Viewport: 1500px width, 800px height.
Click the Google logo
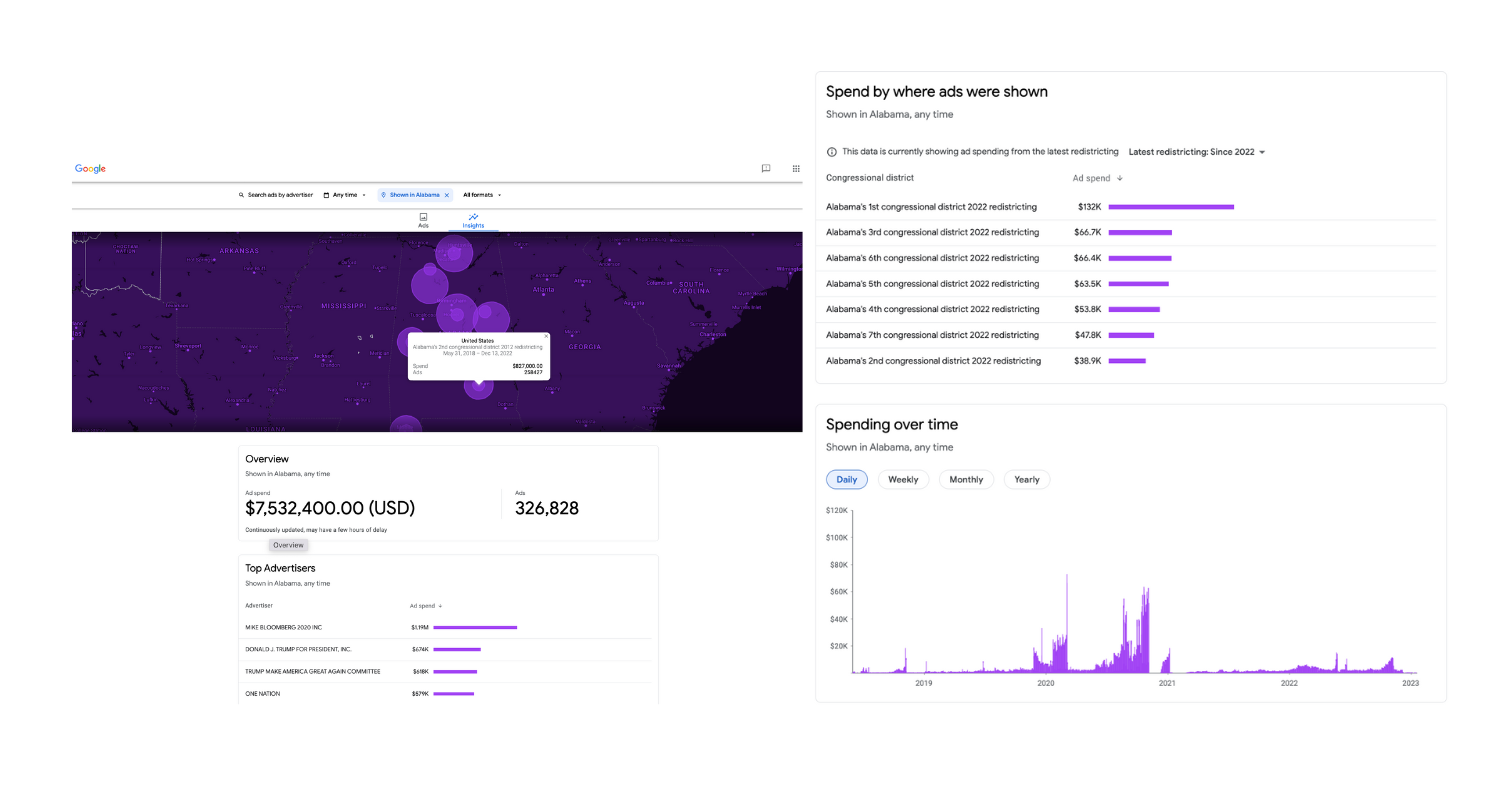tap(90, 169)
